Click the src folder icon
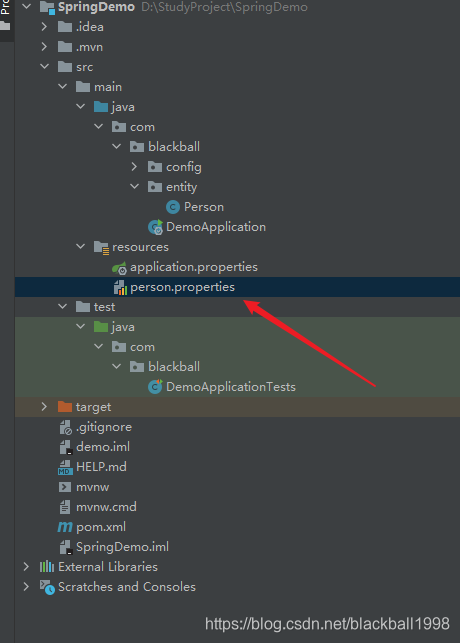Viewport: 460px width, 643px height. click(65, 66)
